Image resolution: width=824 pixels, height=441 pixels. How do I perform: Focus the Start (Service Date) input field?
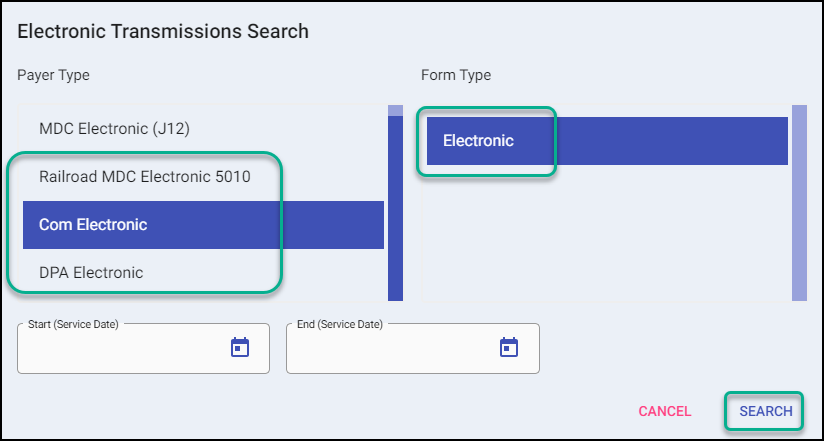pos(122,351)
